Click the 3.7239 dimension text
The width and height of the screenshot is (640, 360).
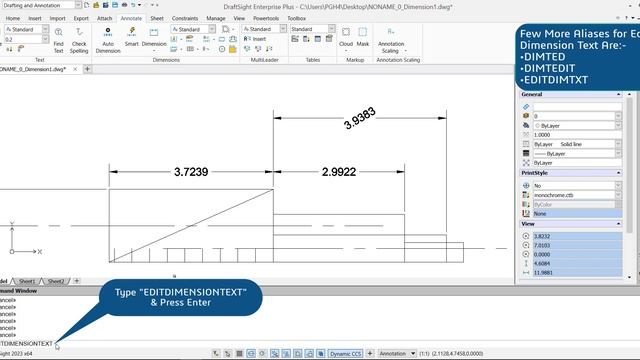[191, 172]
